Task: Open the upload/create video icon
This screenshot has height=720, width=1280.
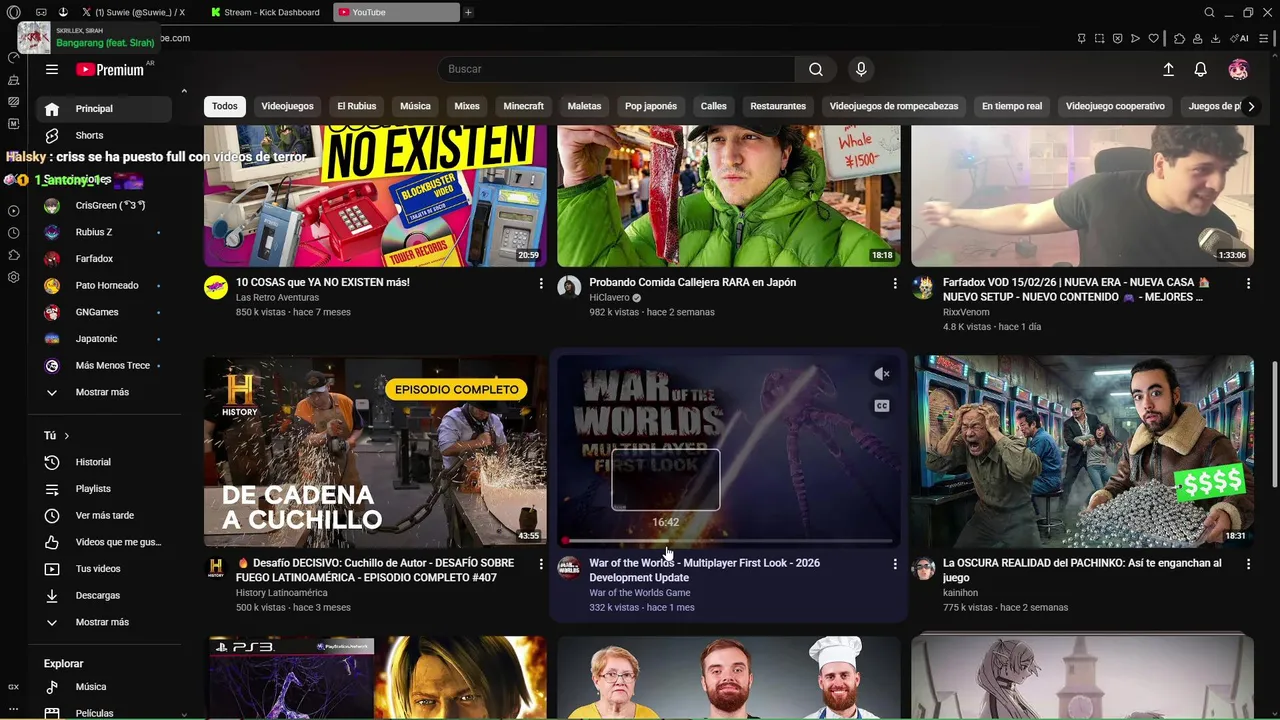Action: [x=1168, y=69]
